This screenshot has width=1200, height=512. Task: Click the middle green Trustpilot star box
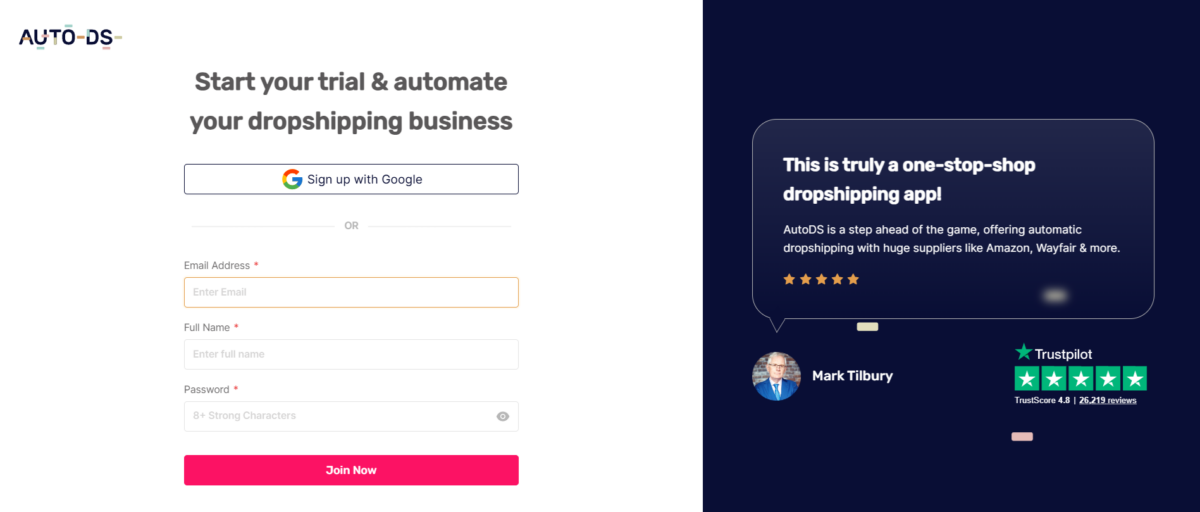click(x=1080, y=379)
